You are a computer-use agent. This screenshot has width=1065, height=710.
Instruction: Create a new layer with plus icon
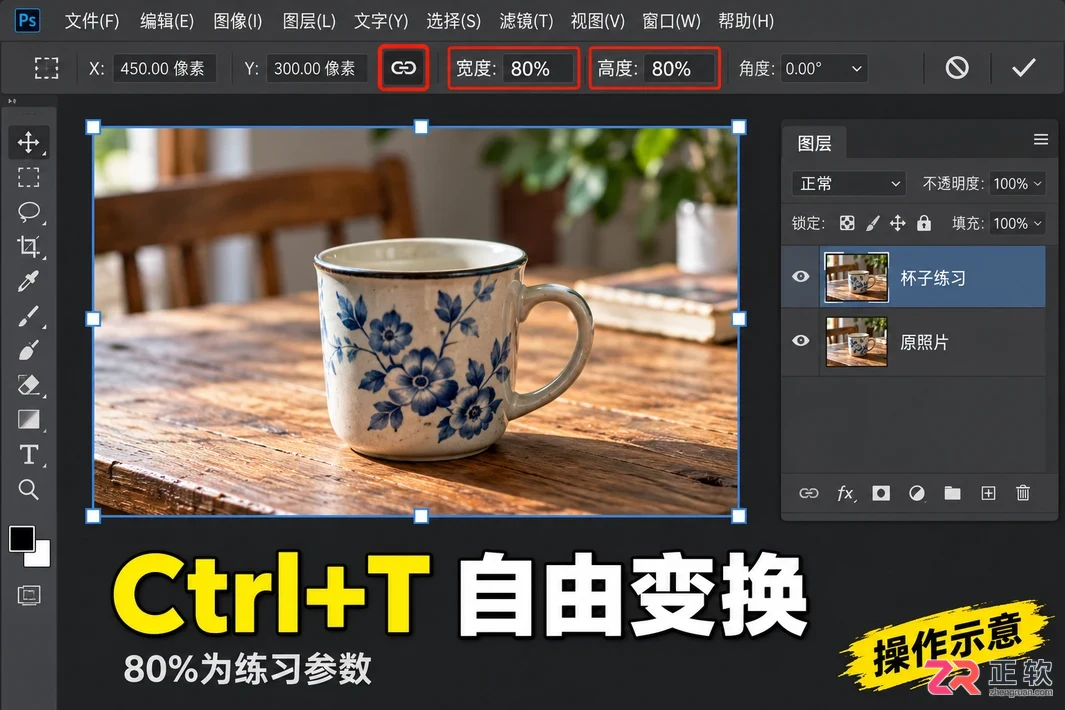pos(988,493)
